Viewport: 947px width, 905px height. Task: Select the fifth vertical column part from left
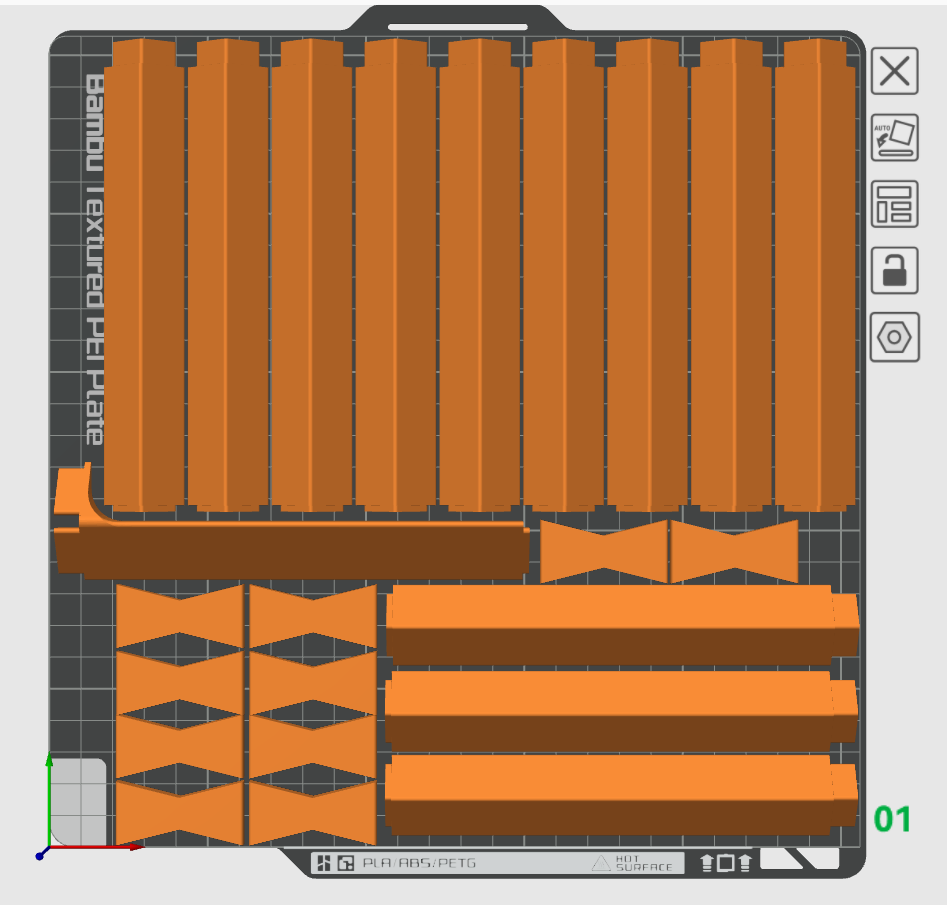480,275
